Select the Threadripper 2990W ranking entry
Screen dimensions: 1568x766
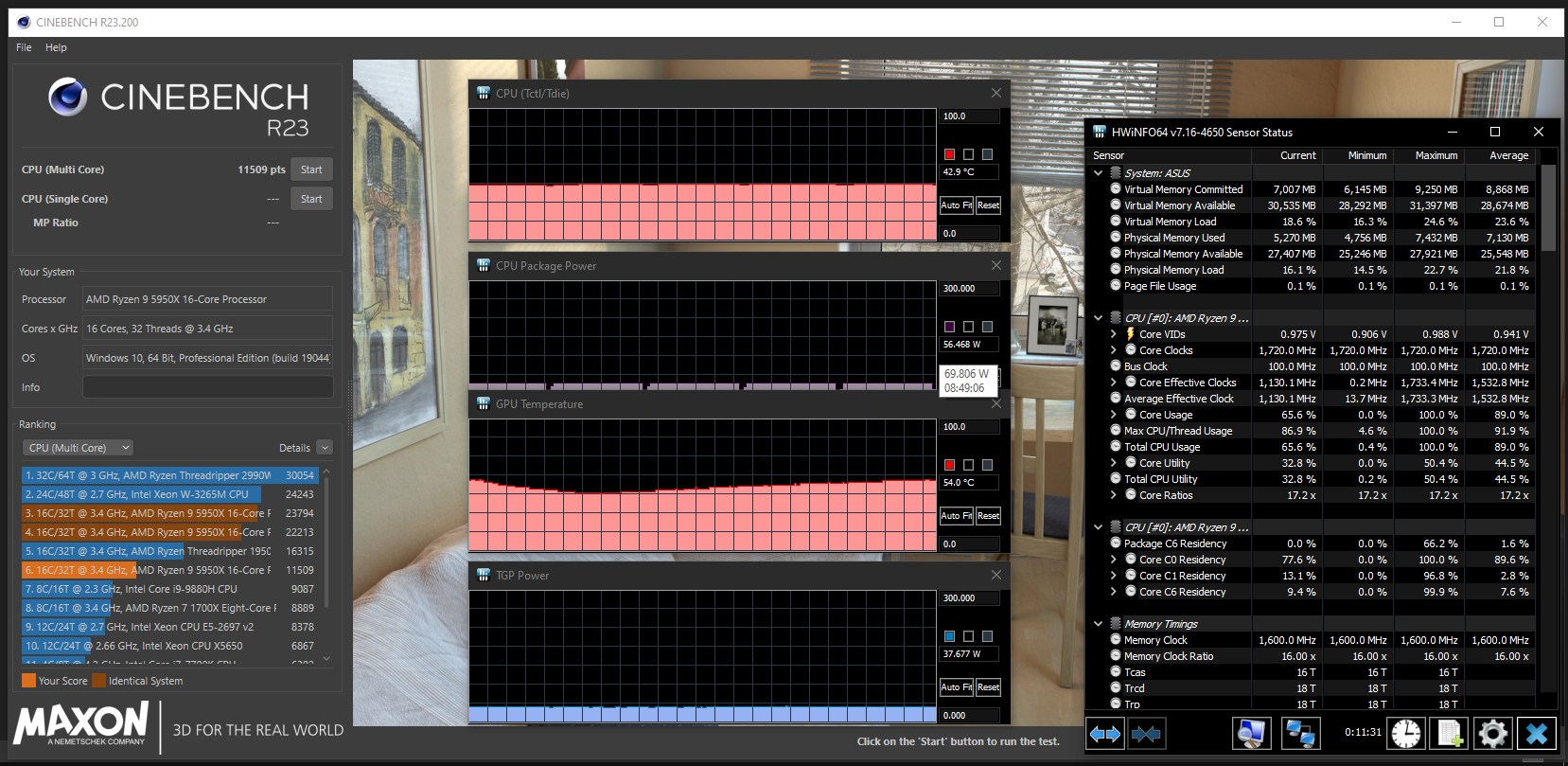click(x=170, y=475)
